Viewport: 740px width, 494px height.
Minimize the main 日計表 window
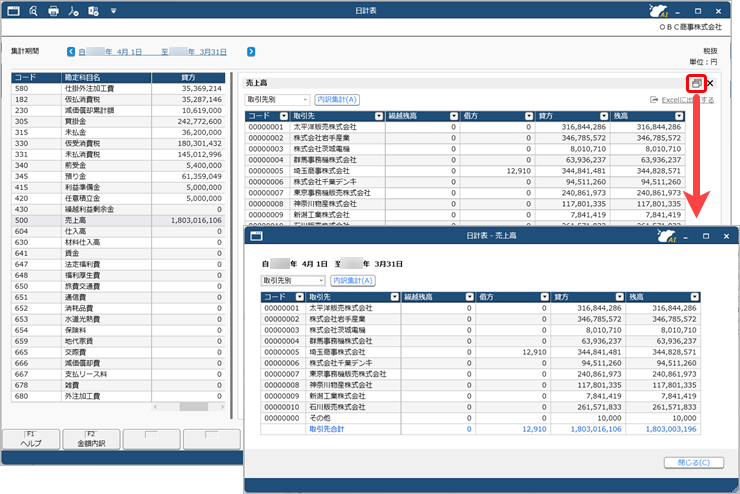pos(678,11)
